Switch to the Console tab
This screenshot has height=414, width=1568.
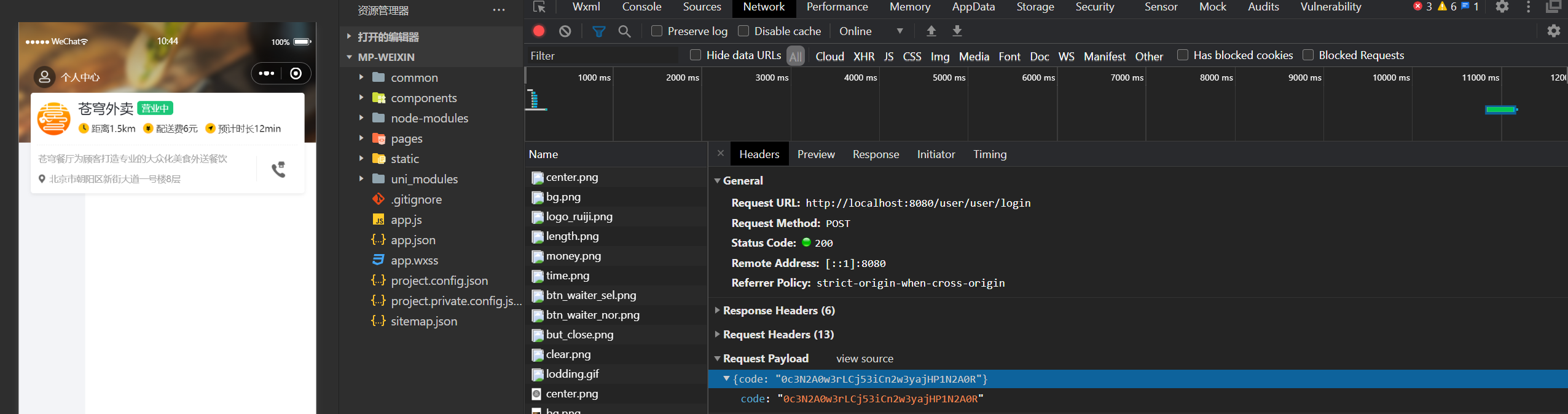pyautogui.click(x=641, y=7)
